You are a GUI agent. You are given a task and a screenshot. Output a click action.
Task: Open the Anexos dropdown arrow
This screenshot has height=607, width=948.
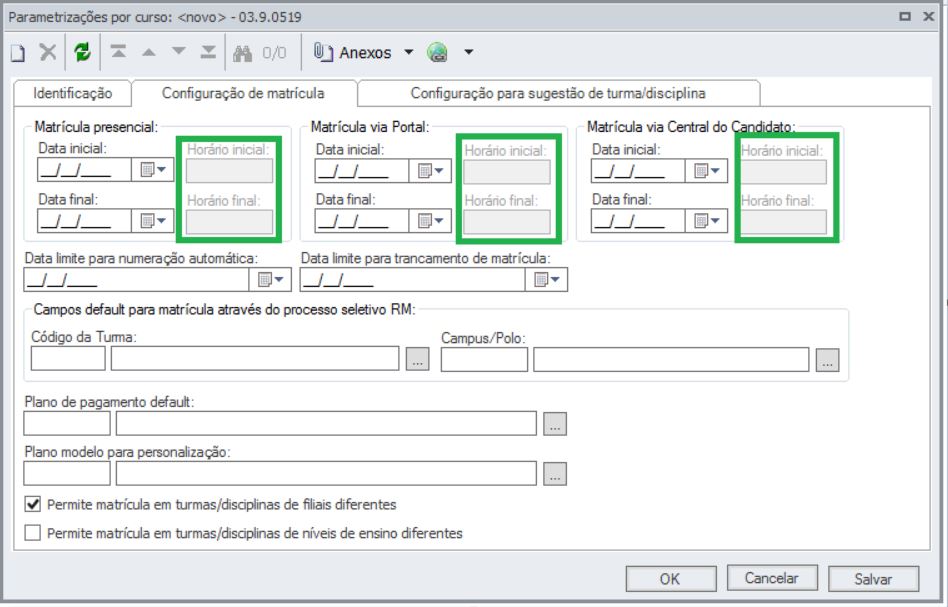pyautogui.click(x=409, y=53)
